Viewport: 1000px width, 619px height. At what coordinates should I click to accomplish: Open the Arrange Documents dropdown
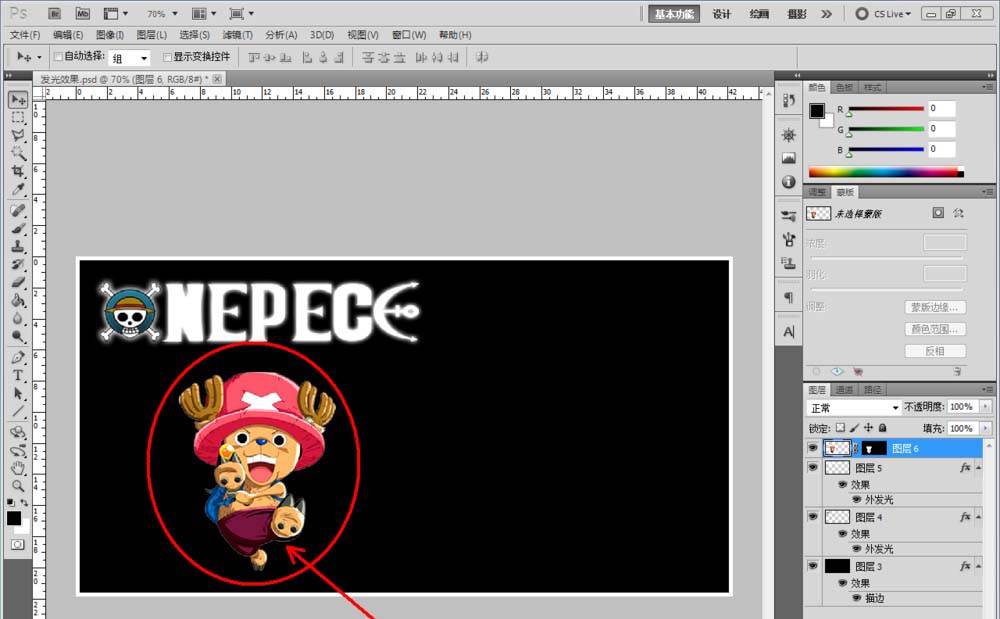(x=204, y=13)
